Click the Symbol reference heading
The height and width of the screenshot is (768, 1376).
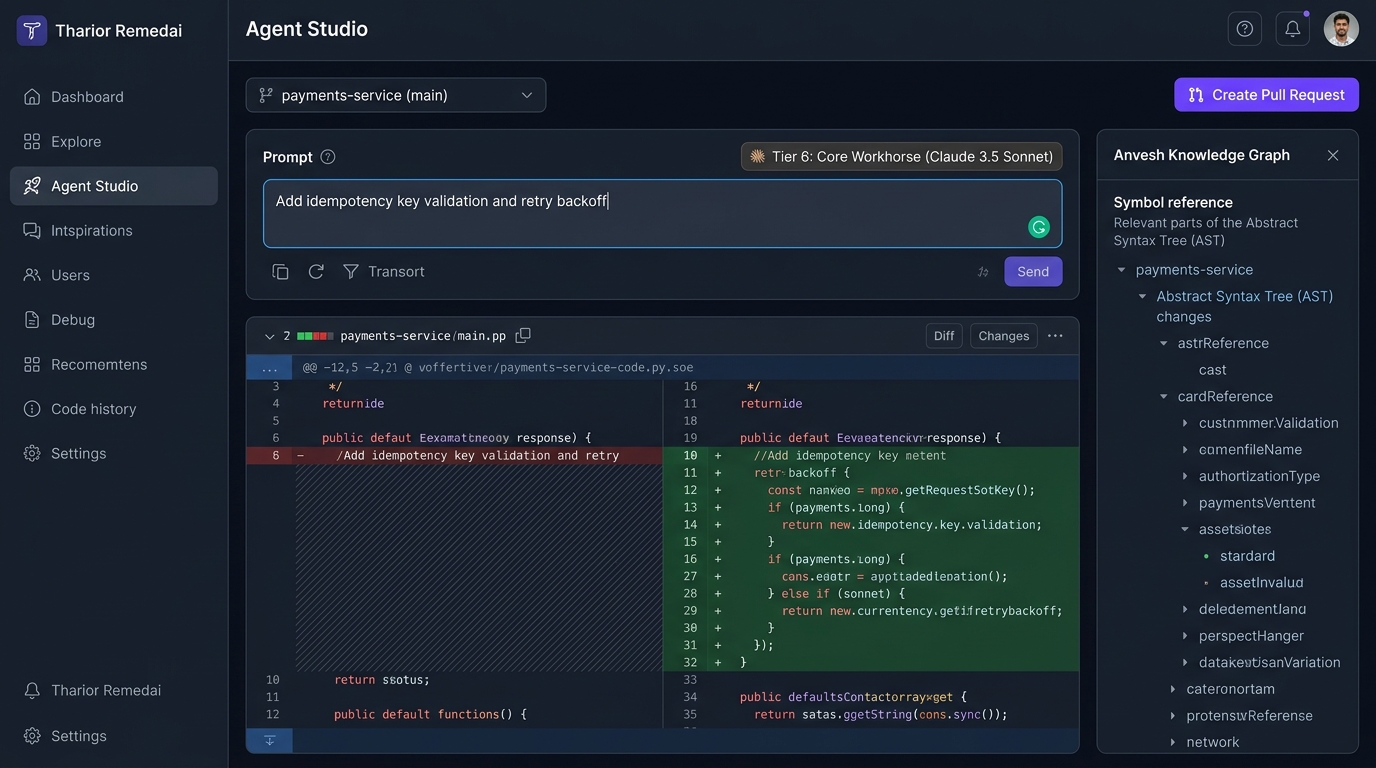pos(1173,202)
